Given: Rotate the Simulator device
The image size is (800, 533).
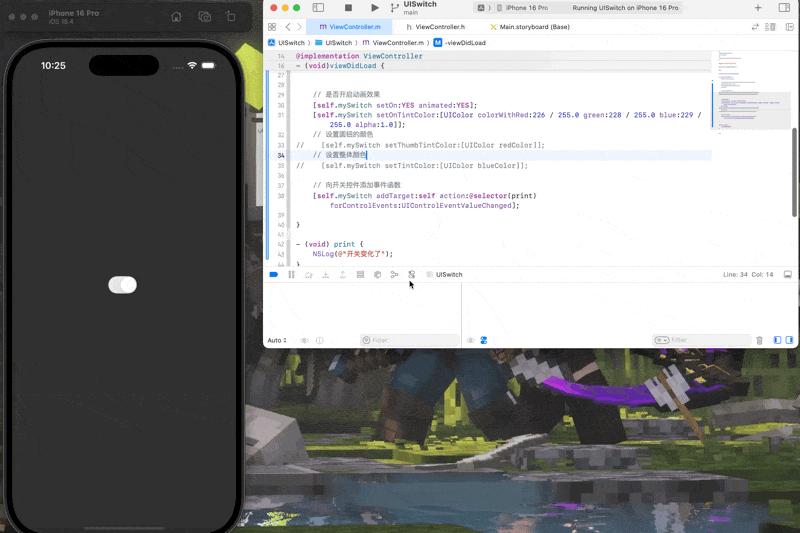Looking at the screenshot, I should [231, 17].
